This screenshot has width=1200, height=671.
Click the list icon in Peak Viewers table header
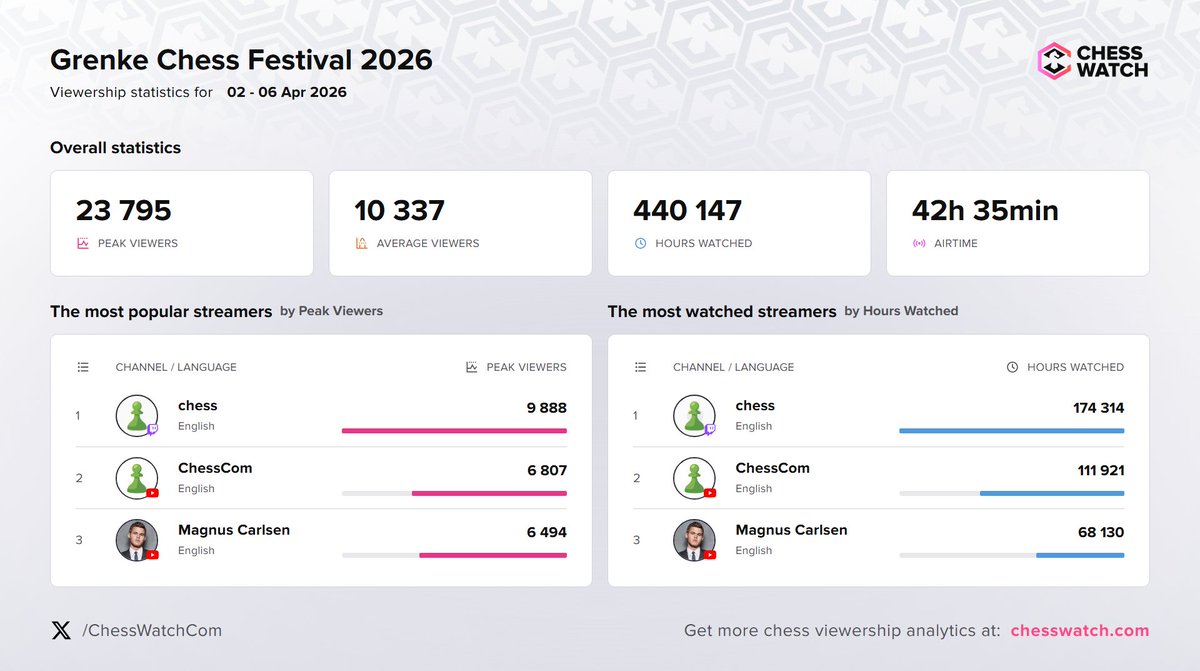tap(83, 367)
